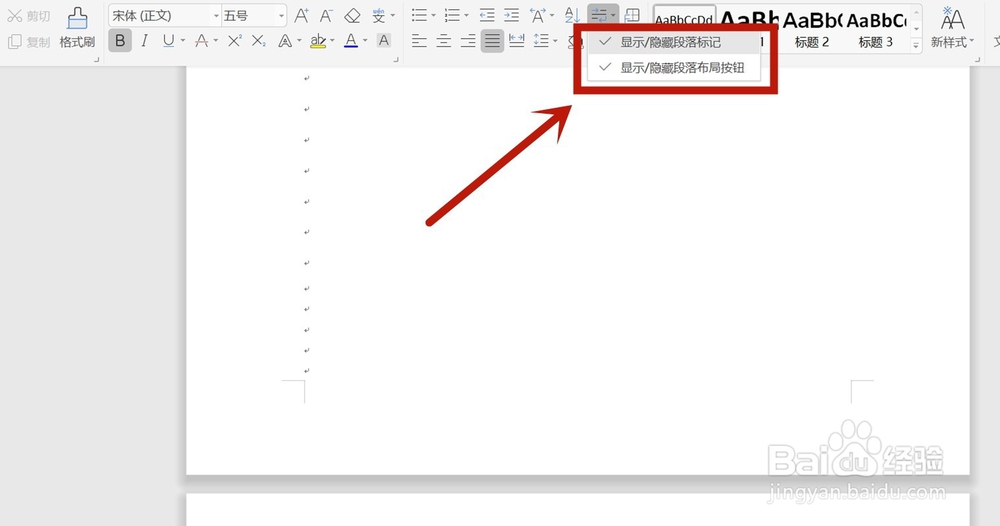
Task: Click distributed alignment icon
Action: (517, 41)
